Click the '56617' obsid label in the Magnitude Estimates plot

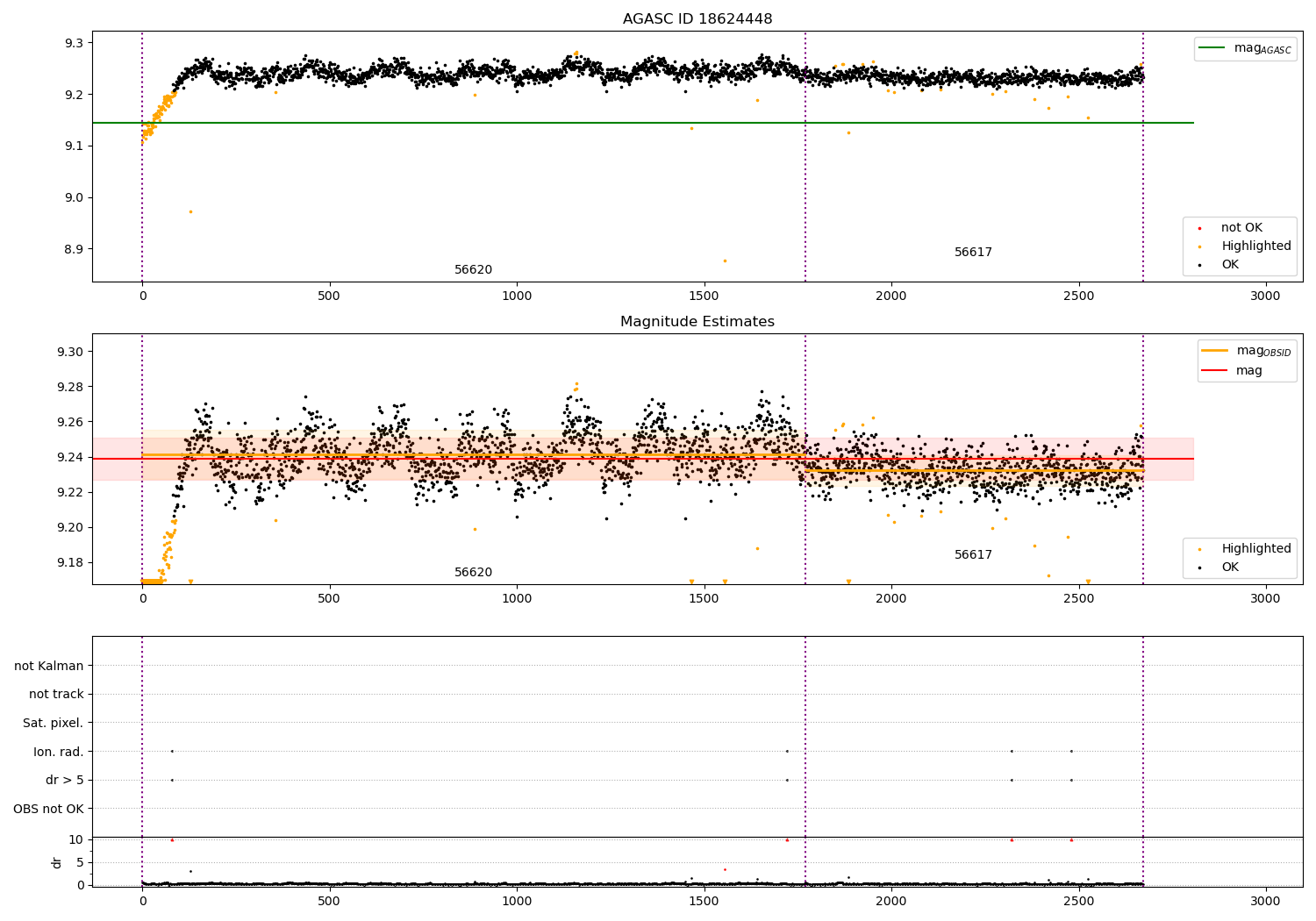point(973,555)
